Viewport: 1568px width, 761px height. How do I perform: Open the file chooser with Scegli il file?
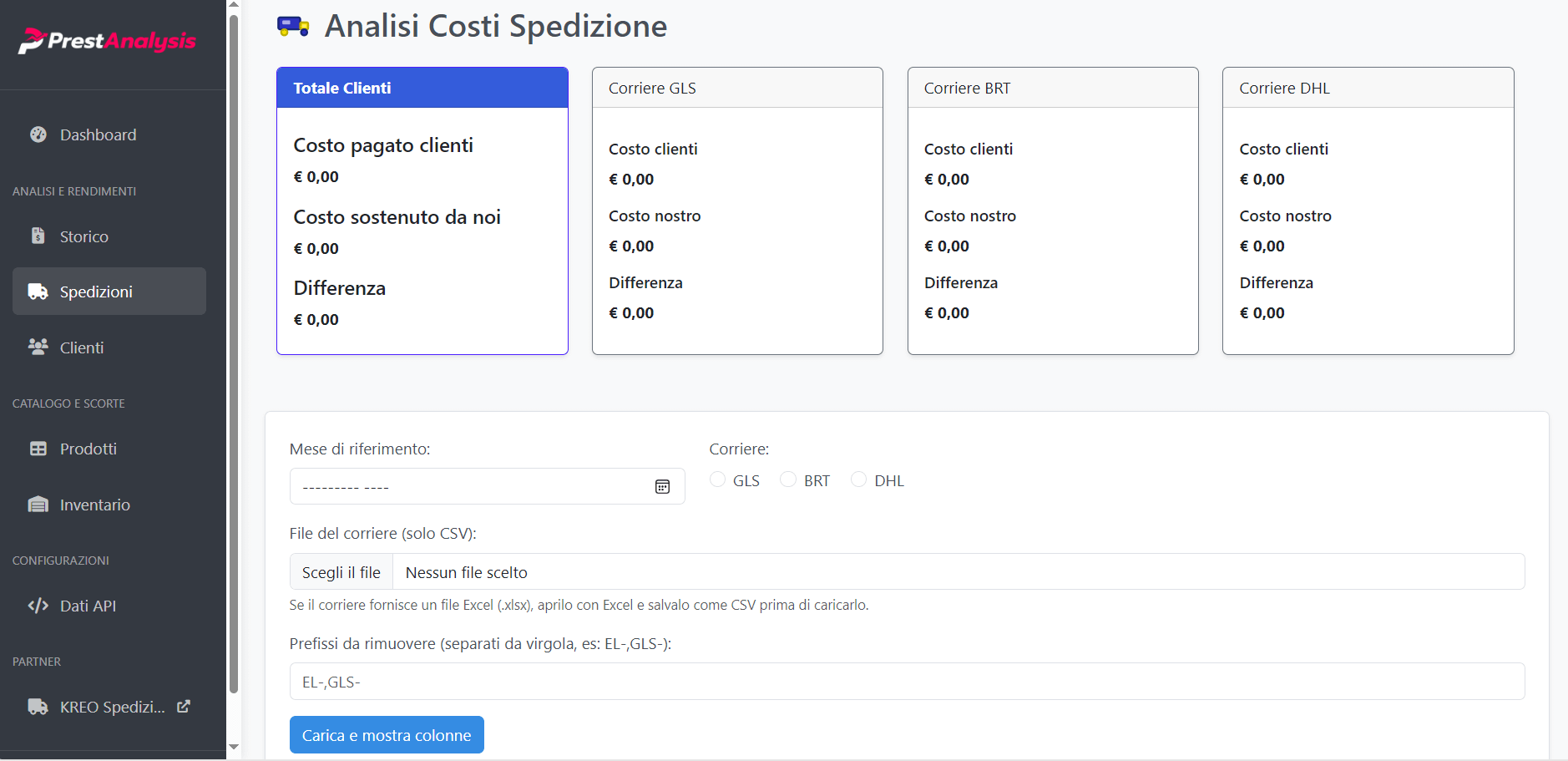tap(341, 571)
